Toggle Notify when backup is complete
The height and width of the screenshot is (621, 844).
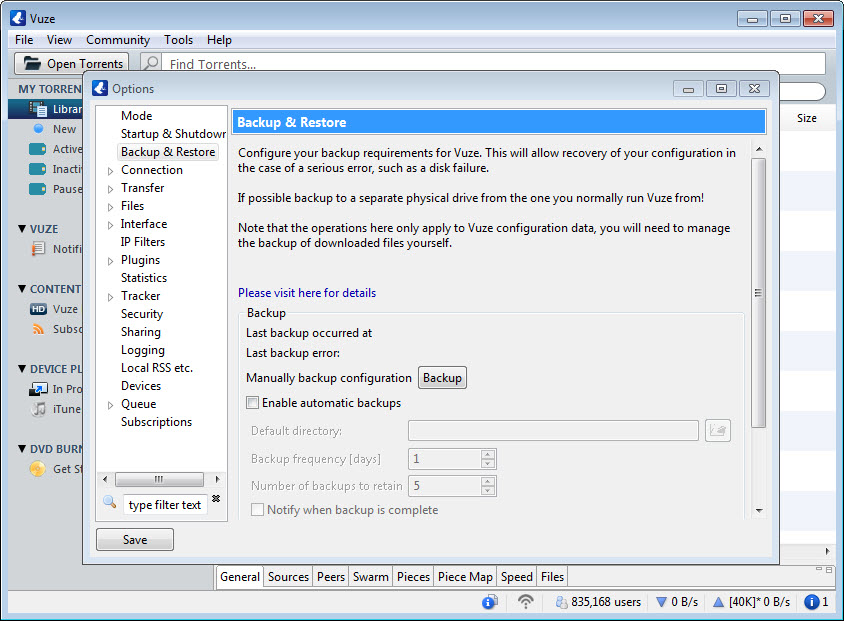[x=257, y=510]
